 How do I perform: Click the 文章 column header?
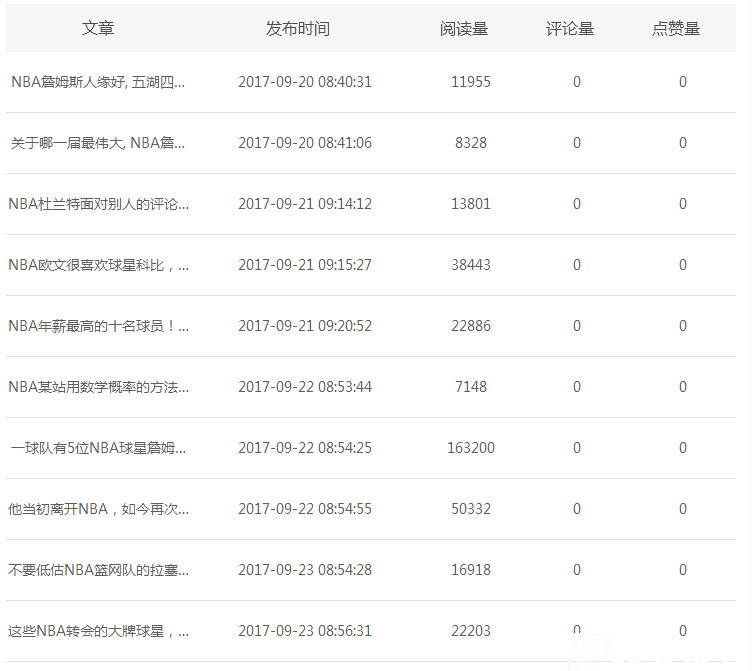(98, 29)
